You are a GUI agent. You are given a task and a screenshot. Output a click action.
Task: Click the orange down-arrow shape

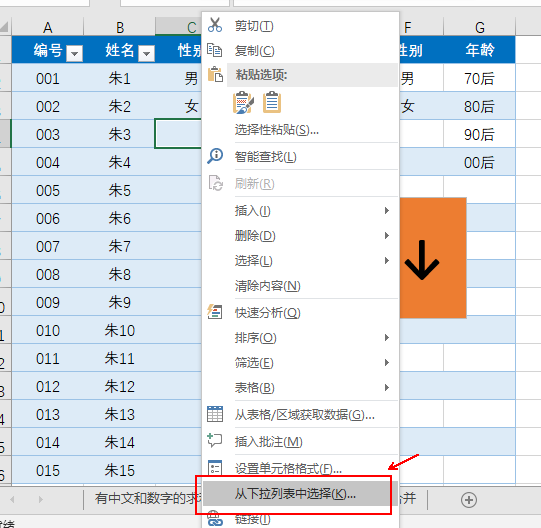click(x=433, y=257)
